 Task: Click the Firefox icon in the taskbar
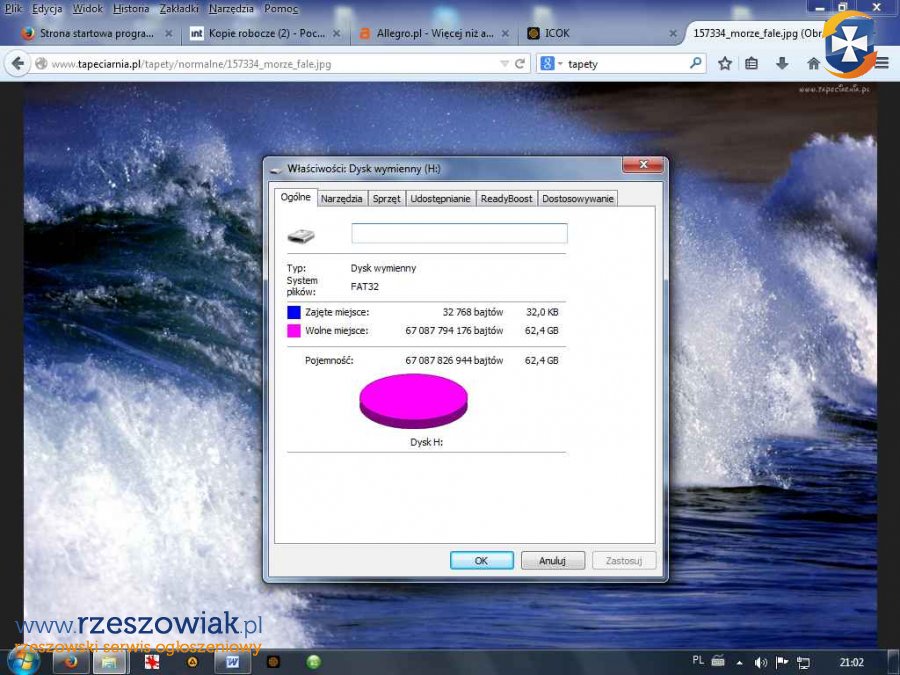click(x=71, y=661)
